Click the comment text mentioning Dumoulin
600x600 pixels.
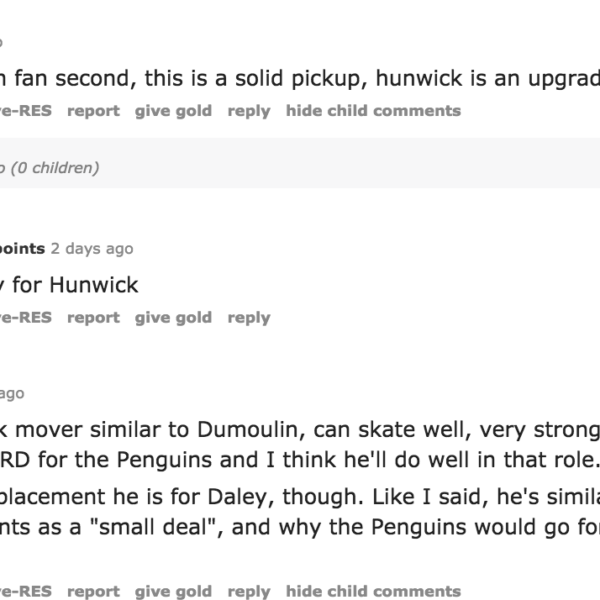(300, 431)
